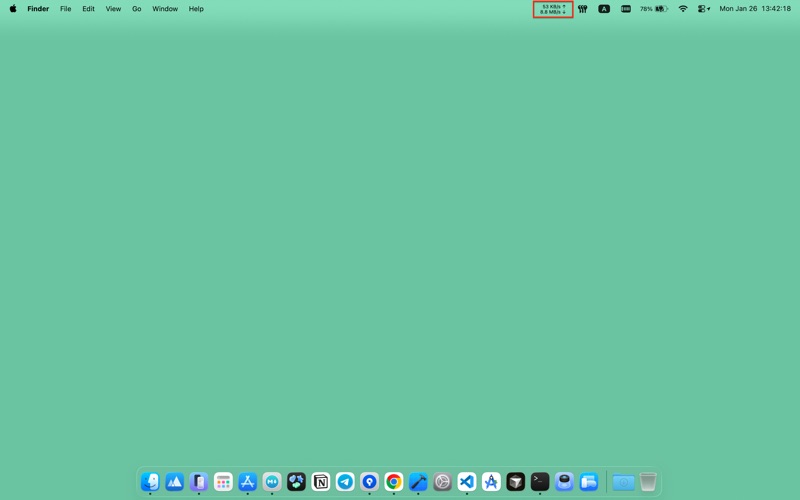800x500 pixels.
Task: Open the Go menu
Action: (137, 9)
